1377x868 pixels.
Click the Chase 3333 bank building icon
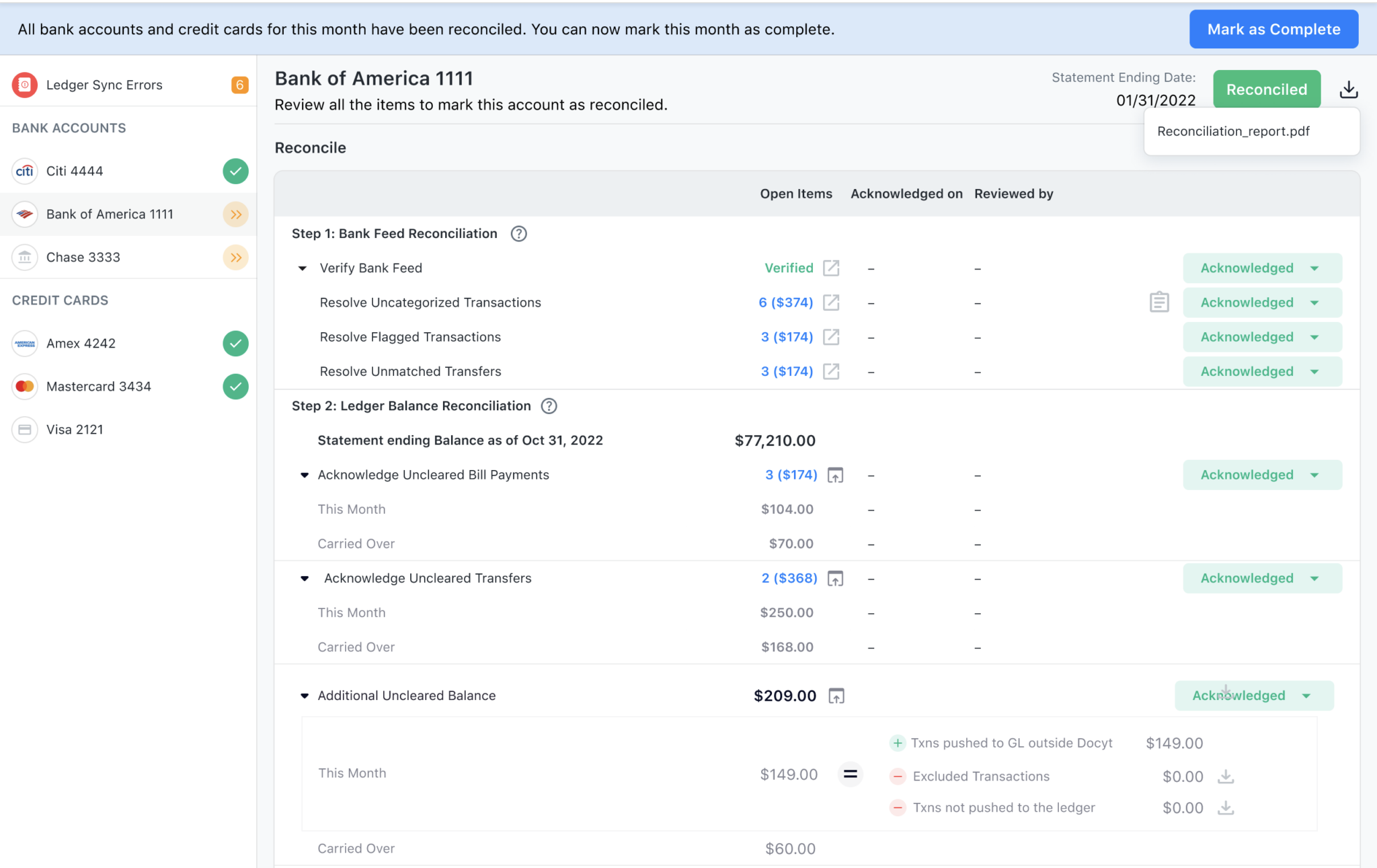(25, 257)
